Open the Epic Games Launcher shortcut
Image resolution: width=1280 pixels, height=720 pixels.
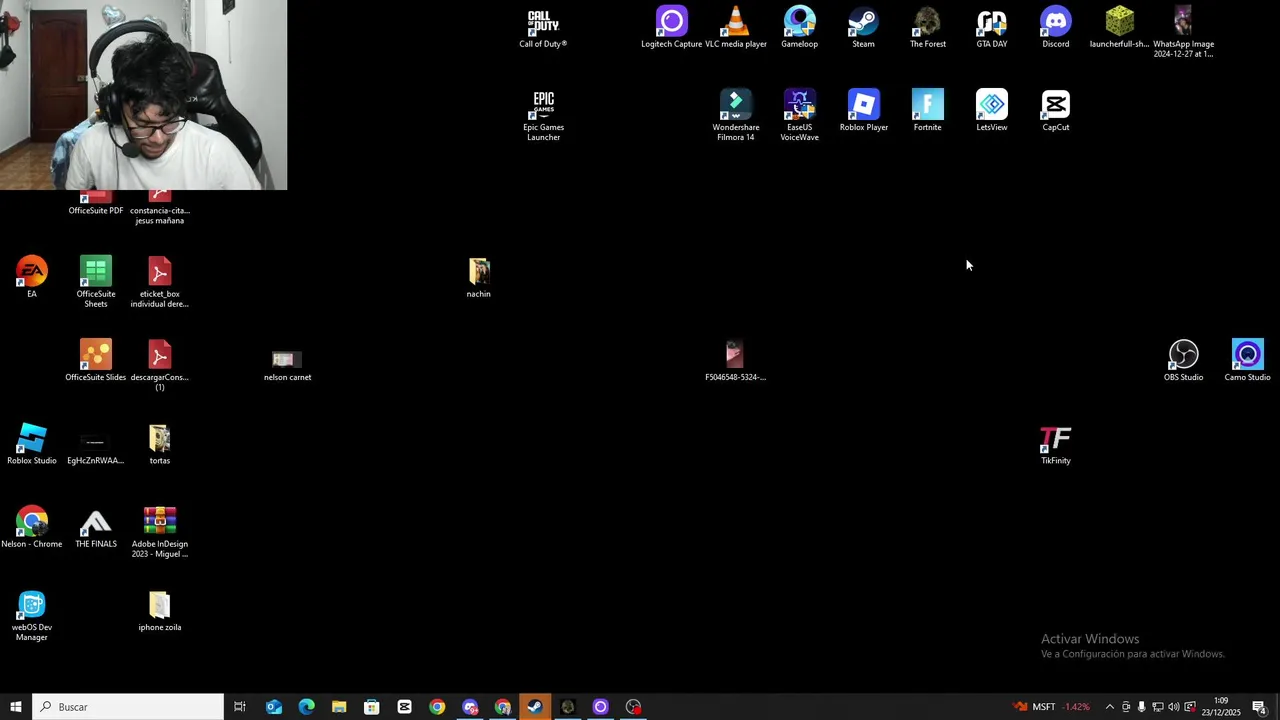coord(543,115)
